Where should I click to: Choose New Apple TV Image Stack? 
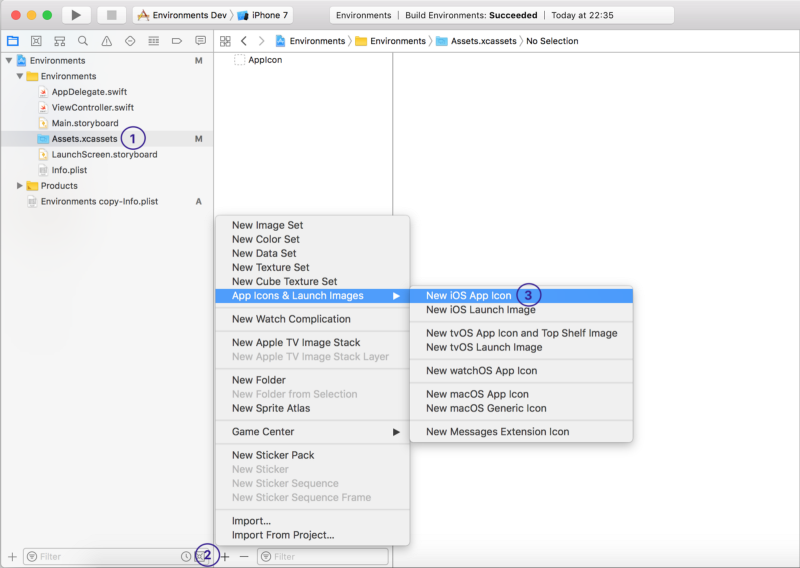point(312,342)
